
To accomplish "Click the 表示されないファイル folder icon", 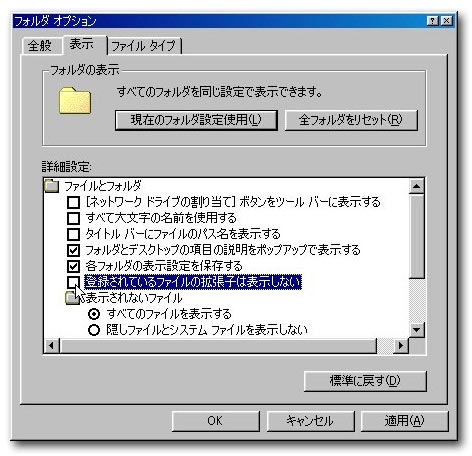I will 72,298.
